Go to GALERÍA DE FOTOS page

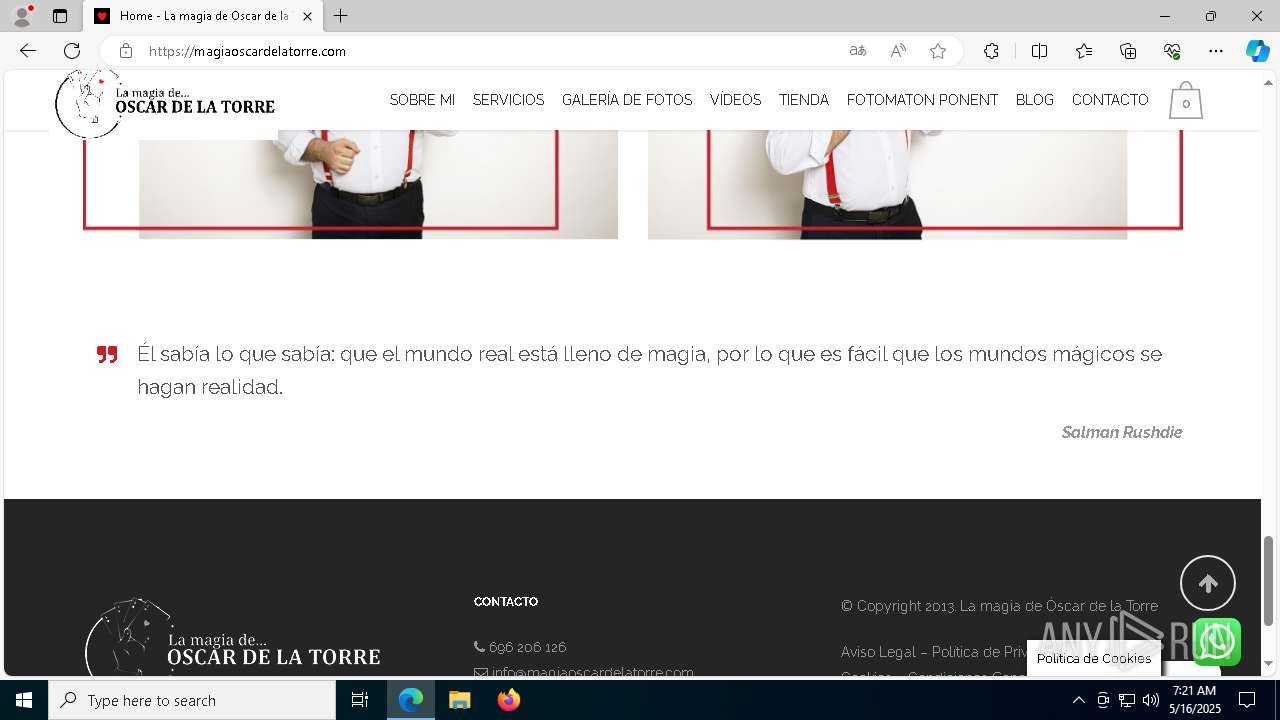click(x=627, y=100)
